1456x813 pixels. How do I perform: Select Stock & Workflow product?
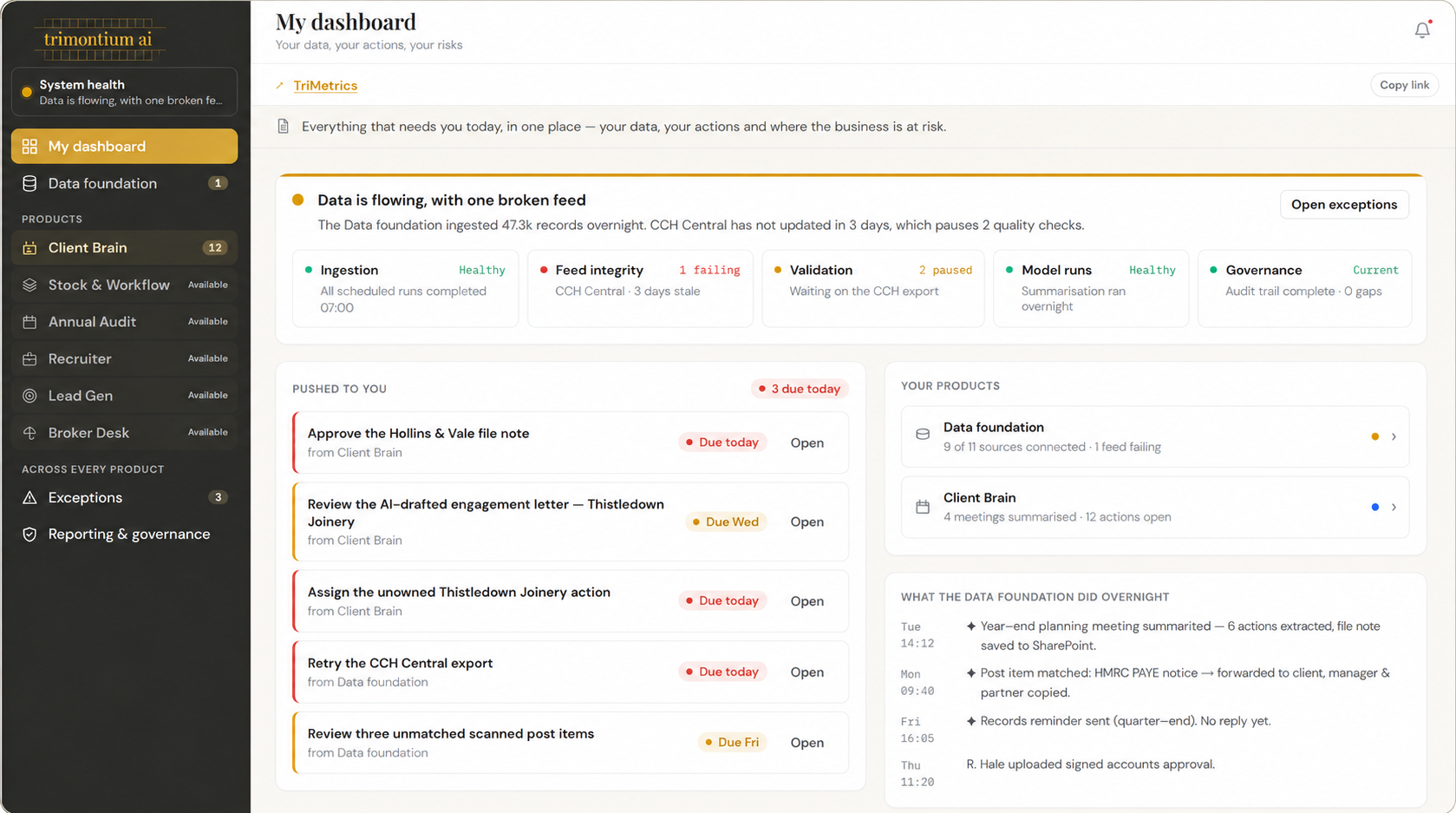[124, 285]
